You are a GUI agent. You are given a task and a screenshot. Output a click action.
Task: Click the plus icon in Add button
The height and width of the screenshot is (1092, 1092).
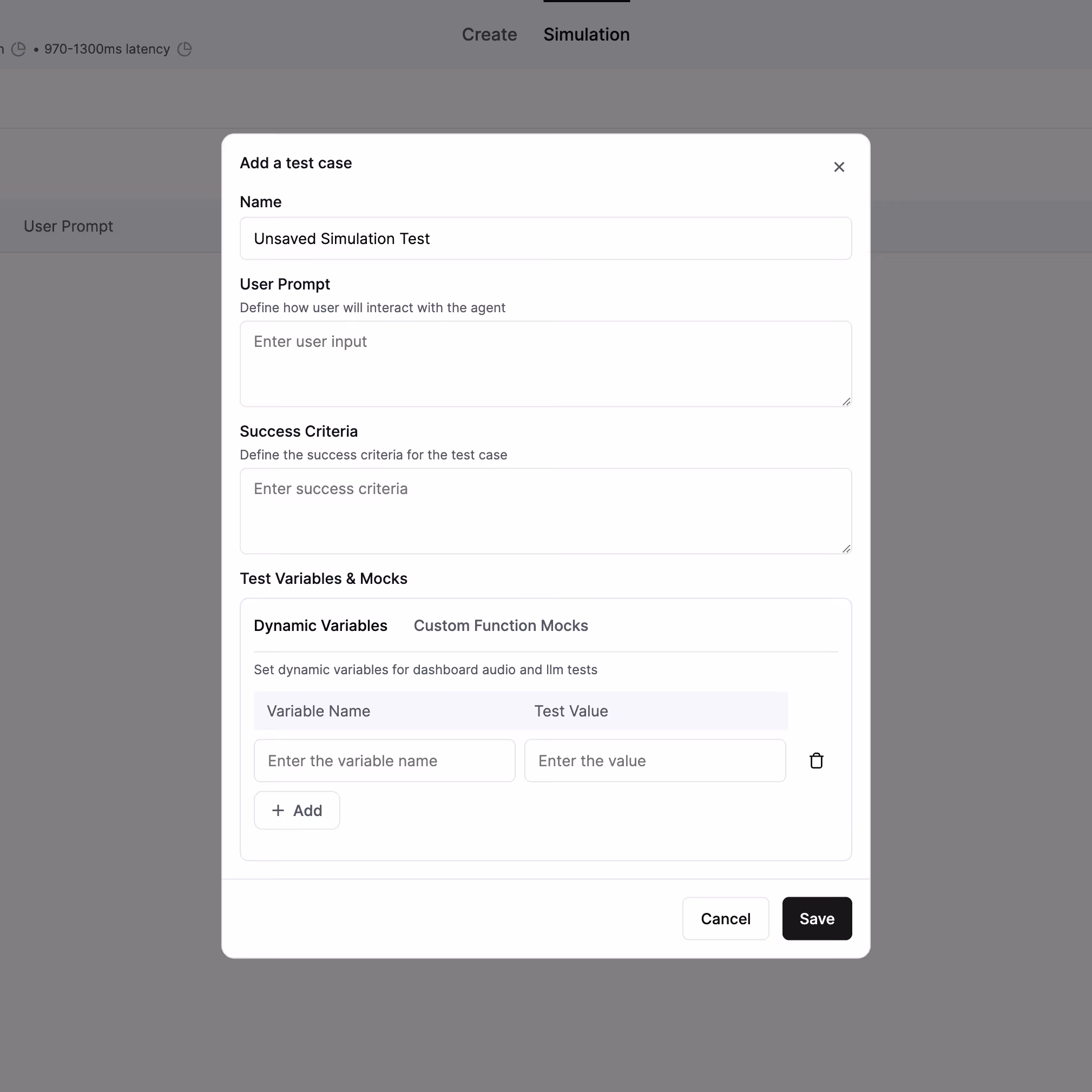coord(278,811)
